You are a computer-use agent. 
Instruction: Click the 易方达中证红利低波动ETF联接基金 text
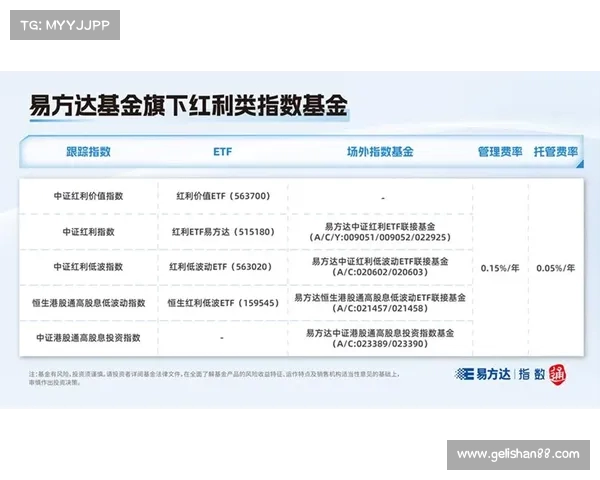coord(380,261)
